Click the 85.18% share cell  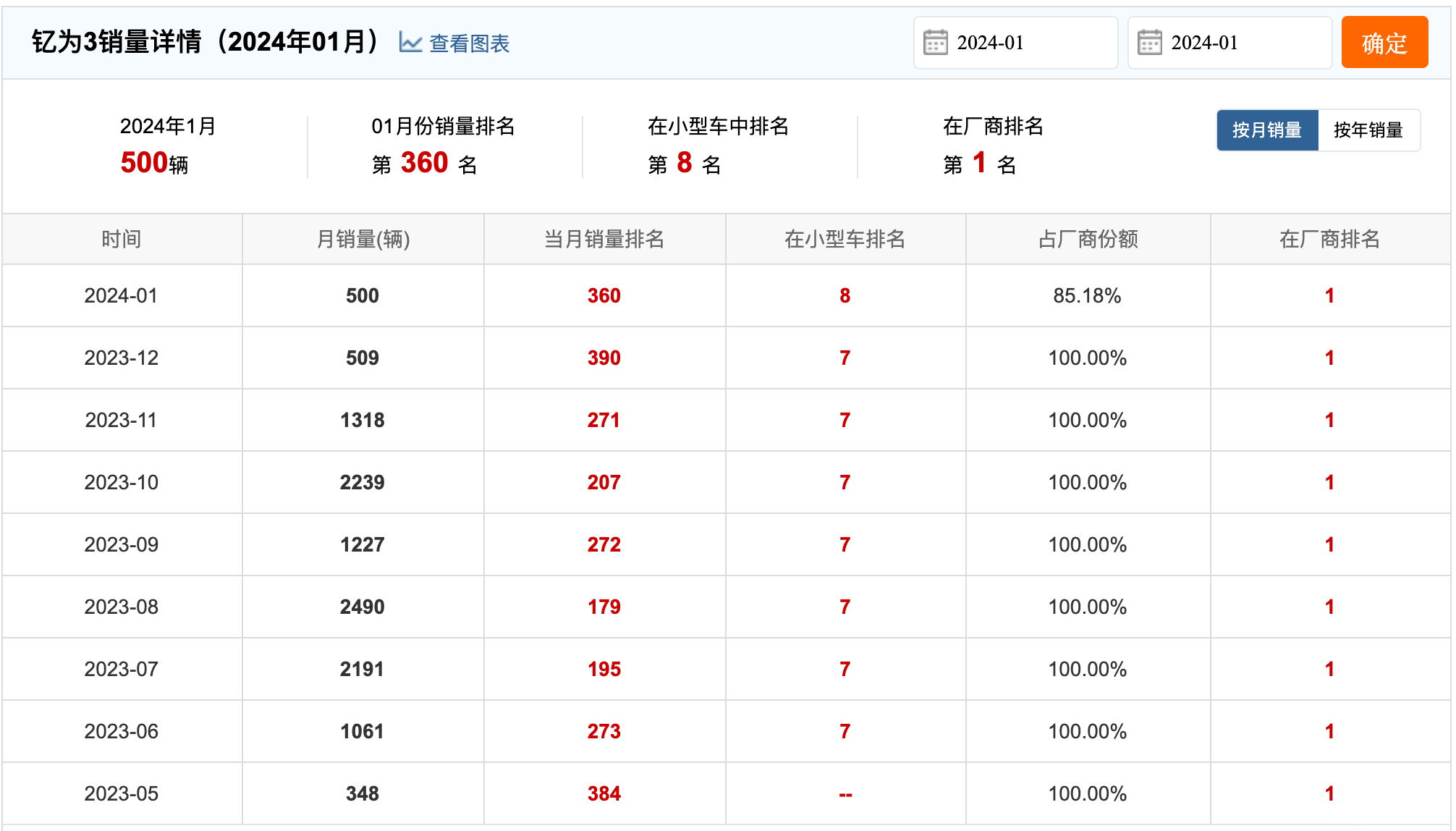point(1087,295)
